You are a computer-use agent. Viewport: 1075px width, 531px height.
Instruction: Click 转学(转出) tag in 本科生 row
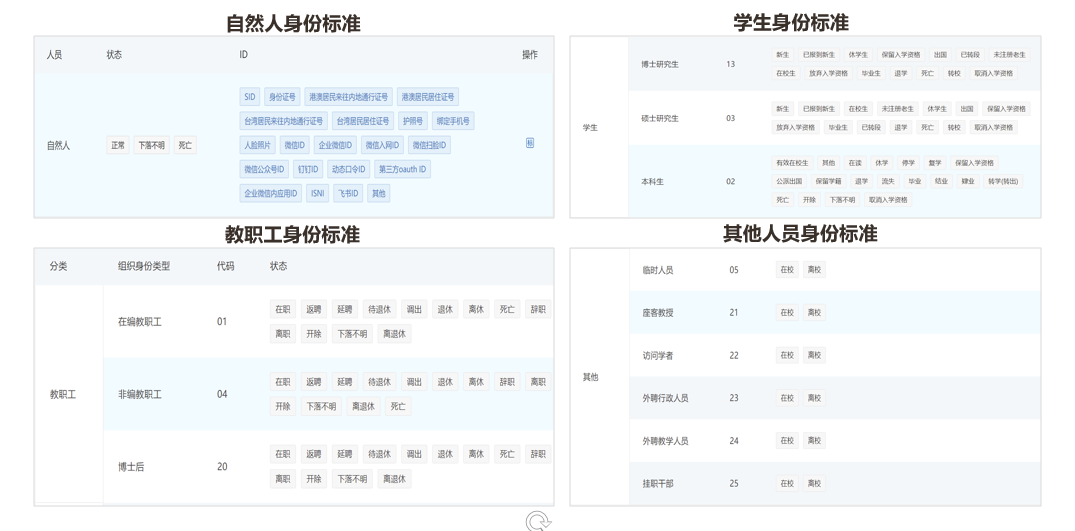[1003, 181]
